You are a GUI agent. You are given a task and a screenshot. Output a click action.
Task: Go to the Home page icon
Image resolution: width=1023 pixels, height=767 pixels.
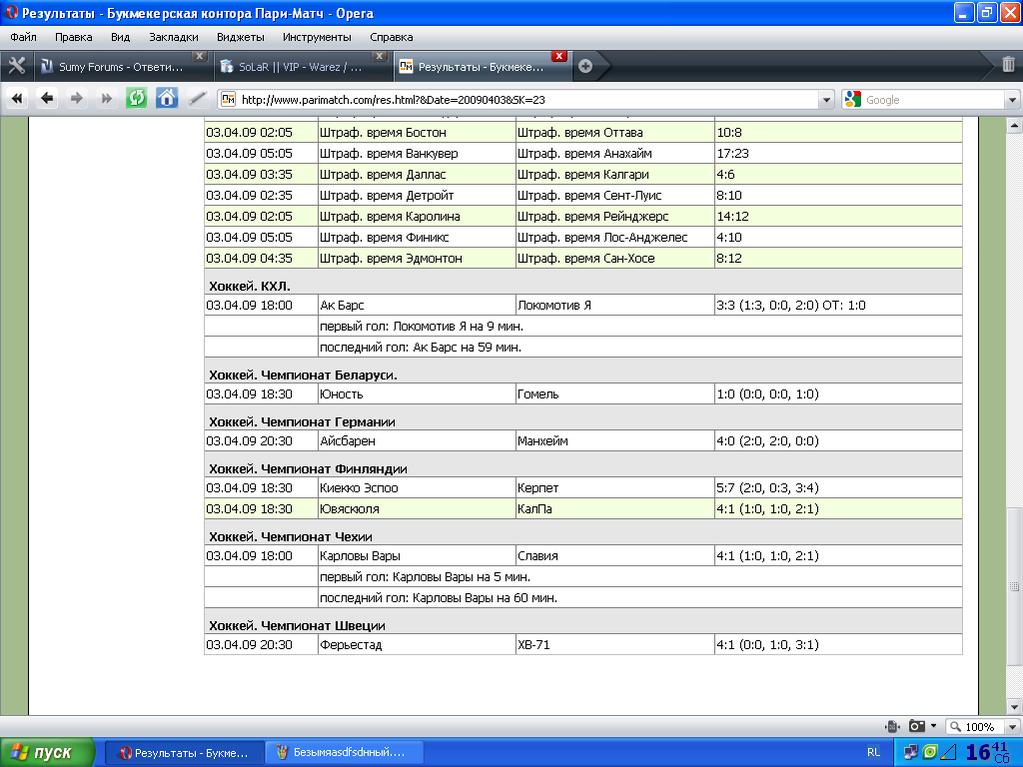[167, 98]
